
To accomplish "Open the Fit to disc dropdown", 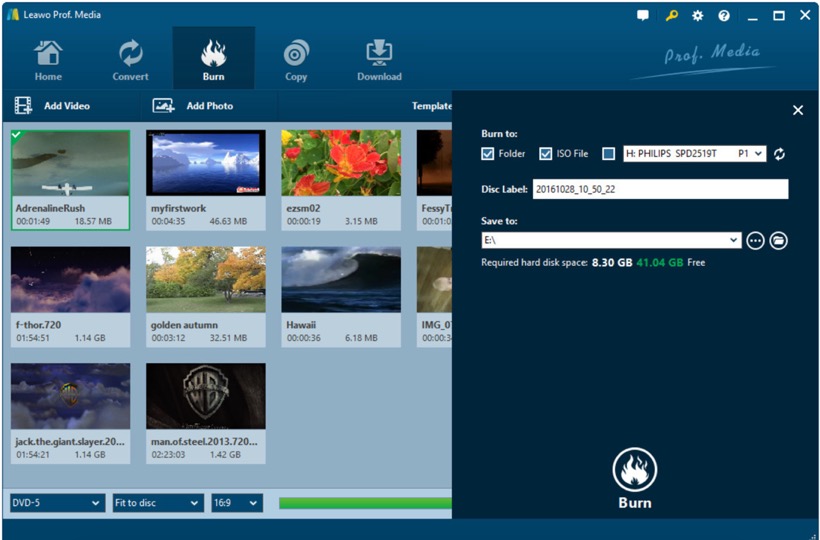I will tap(157, 503).
